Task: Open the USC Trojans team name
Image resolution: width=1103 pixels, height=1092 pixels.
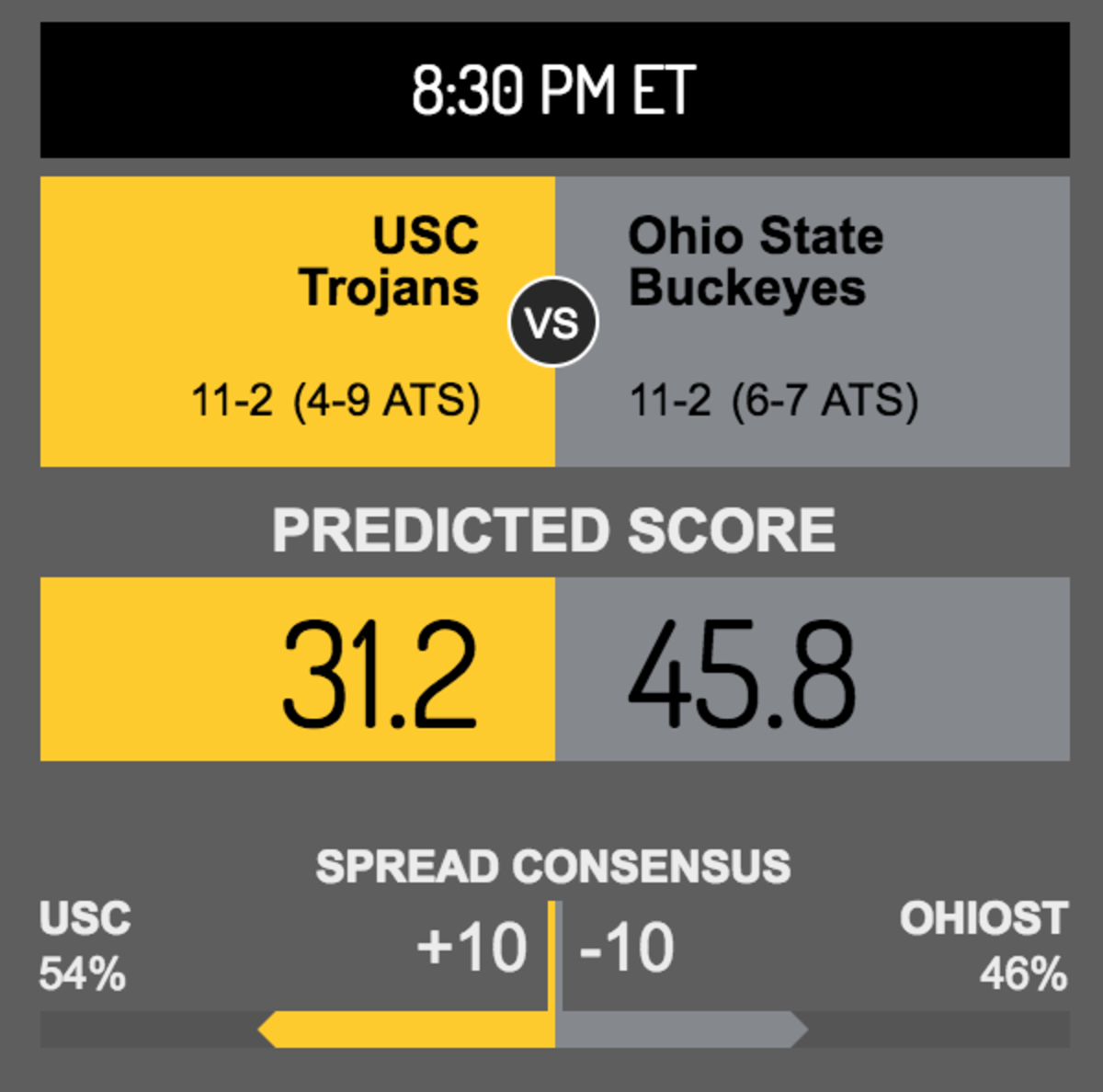Action: [389, 262]
